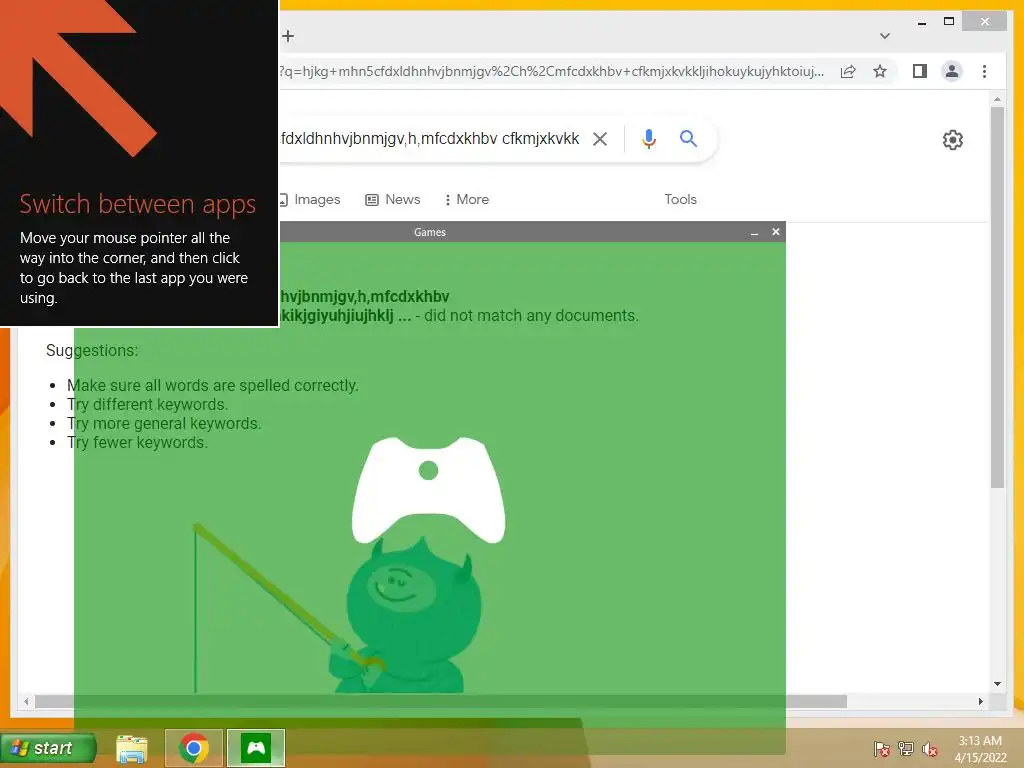The width and height of the screenshot is (1024, 768).
Task: Open a new Chrome tab with plus button
Action: click(x=288, y=36)
